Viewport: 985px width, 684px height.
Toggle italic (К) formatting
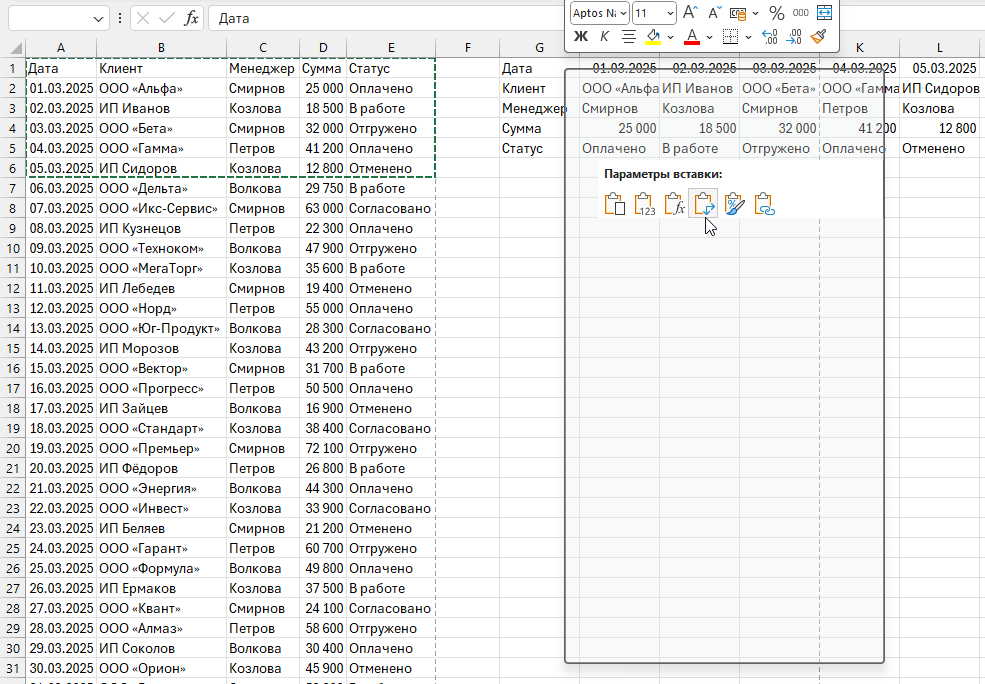click(604, 37)
